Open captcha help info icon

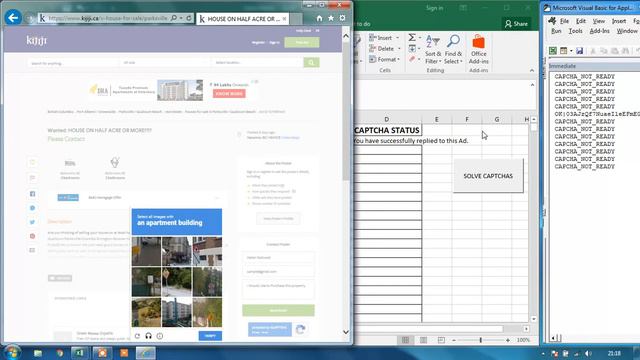point(160,336)
